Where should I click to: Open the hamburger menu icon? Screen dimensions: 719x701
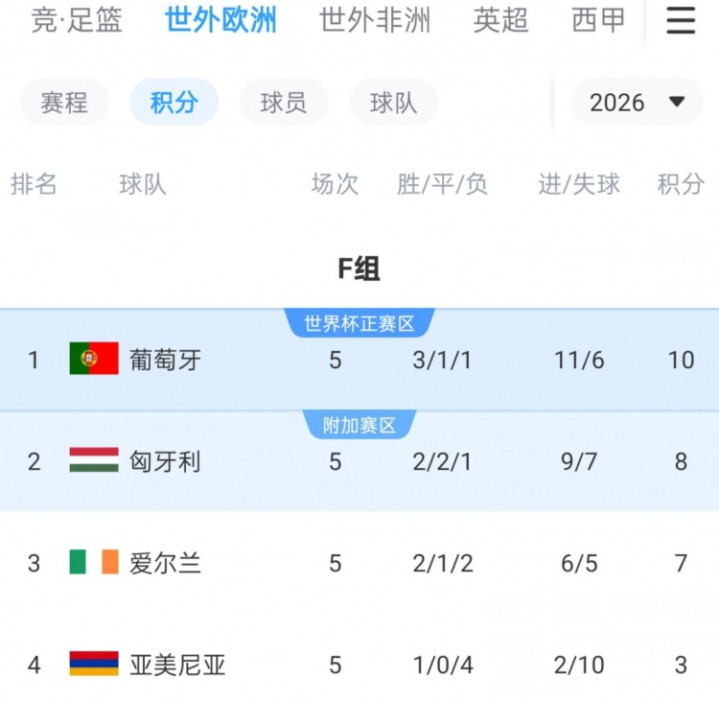coord(680,21)
